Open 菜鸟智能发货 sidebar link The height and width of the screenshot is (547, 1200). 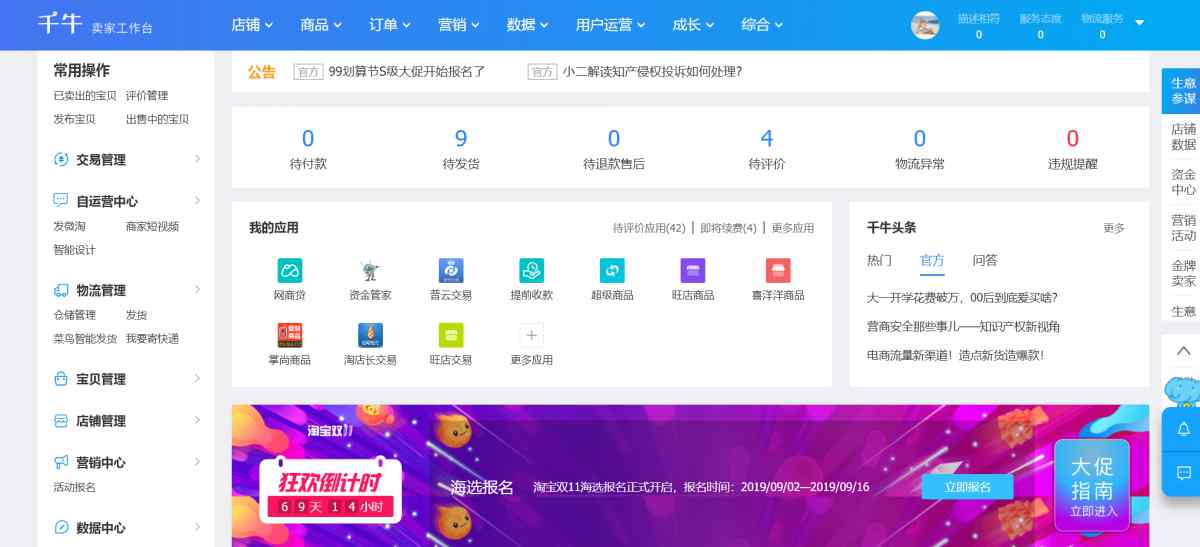point(85,339)
